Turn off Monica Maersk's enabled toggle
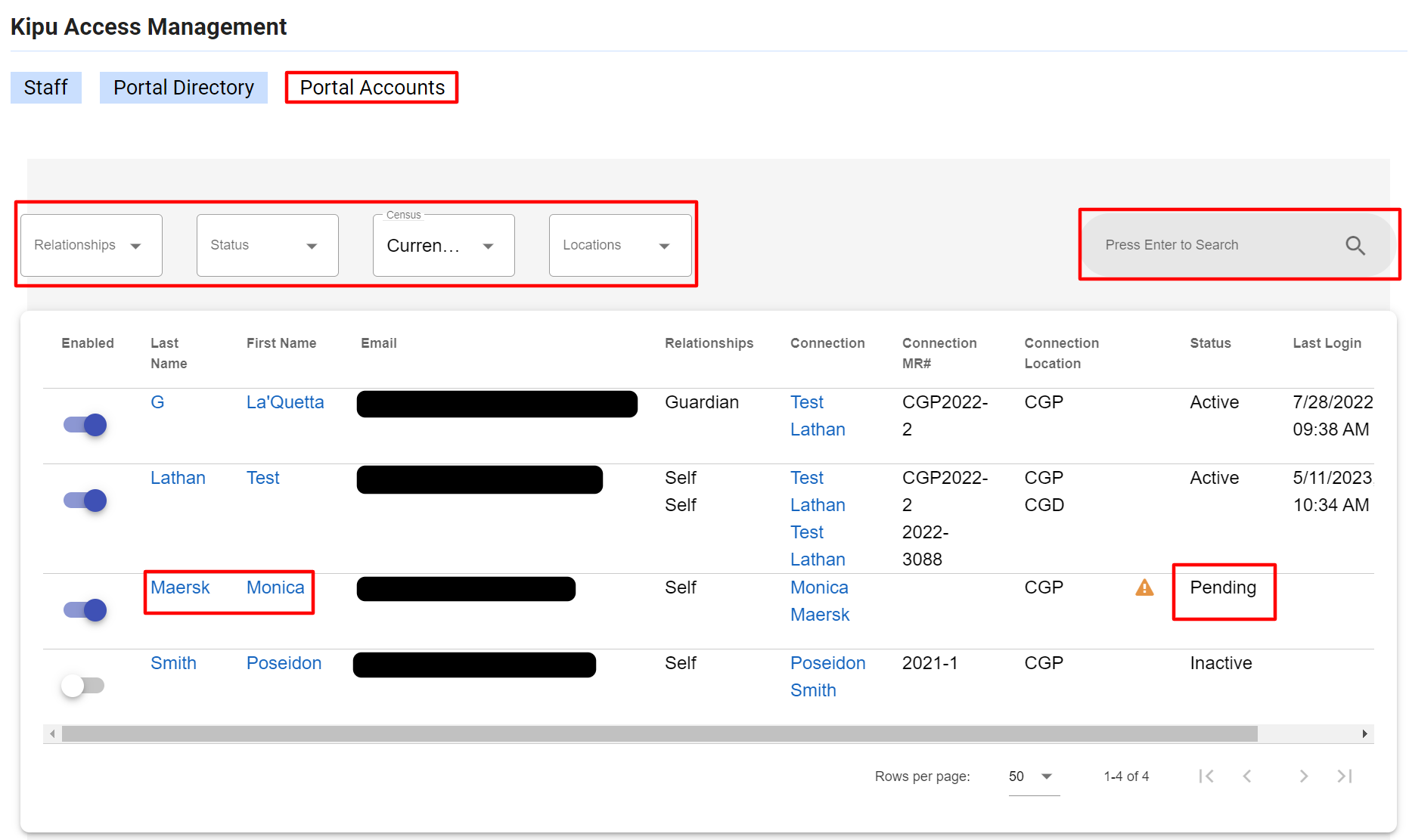 [x=85, y=610]
